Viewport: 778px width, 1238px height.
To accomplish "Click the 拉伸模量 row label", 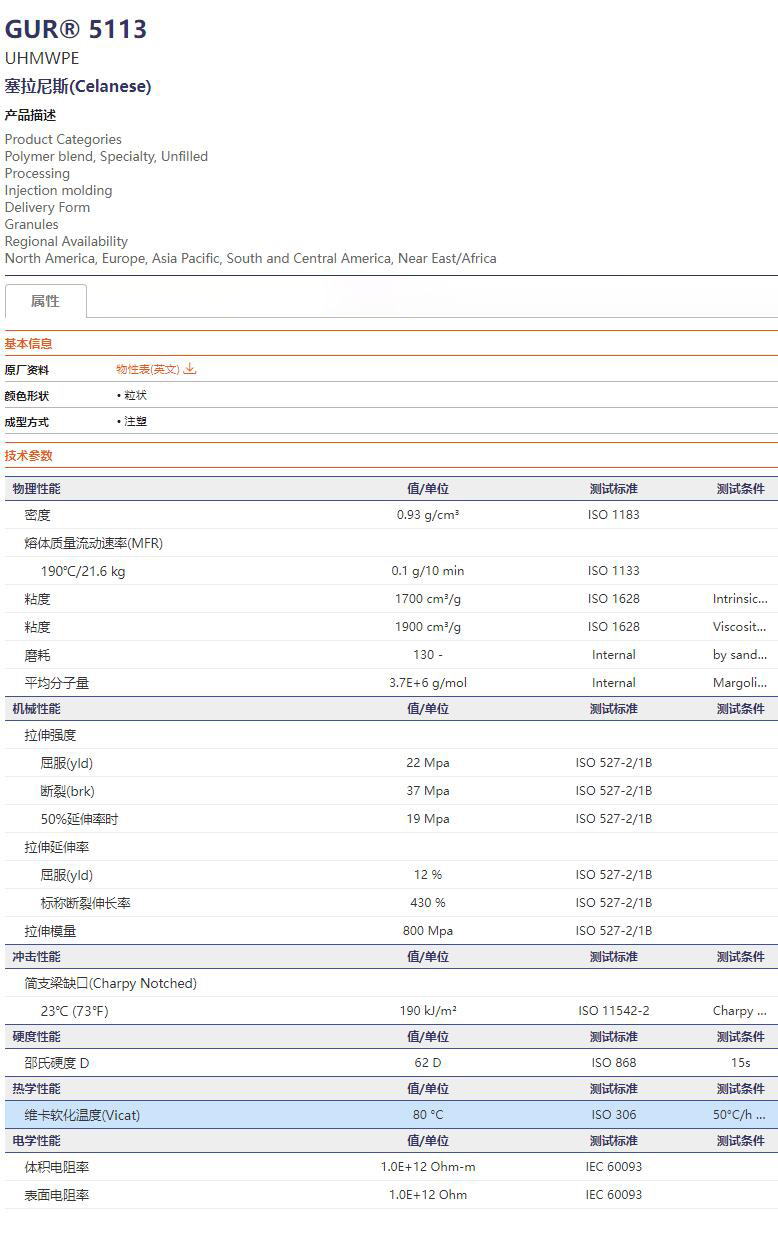I will click(51, 931).
